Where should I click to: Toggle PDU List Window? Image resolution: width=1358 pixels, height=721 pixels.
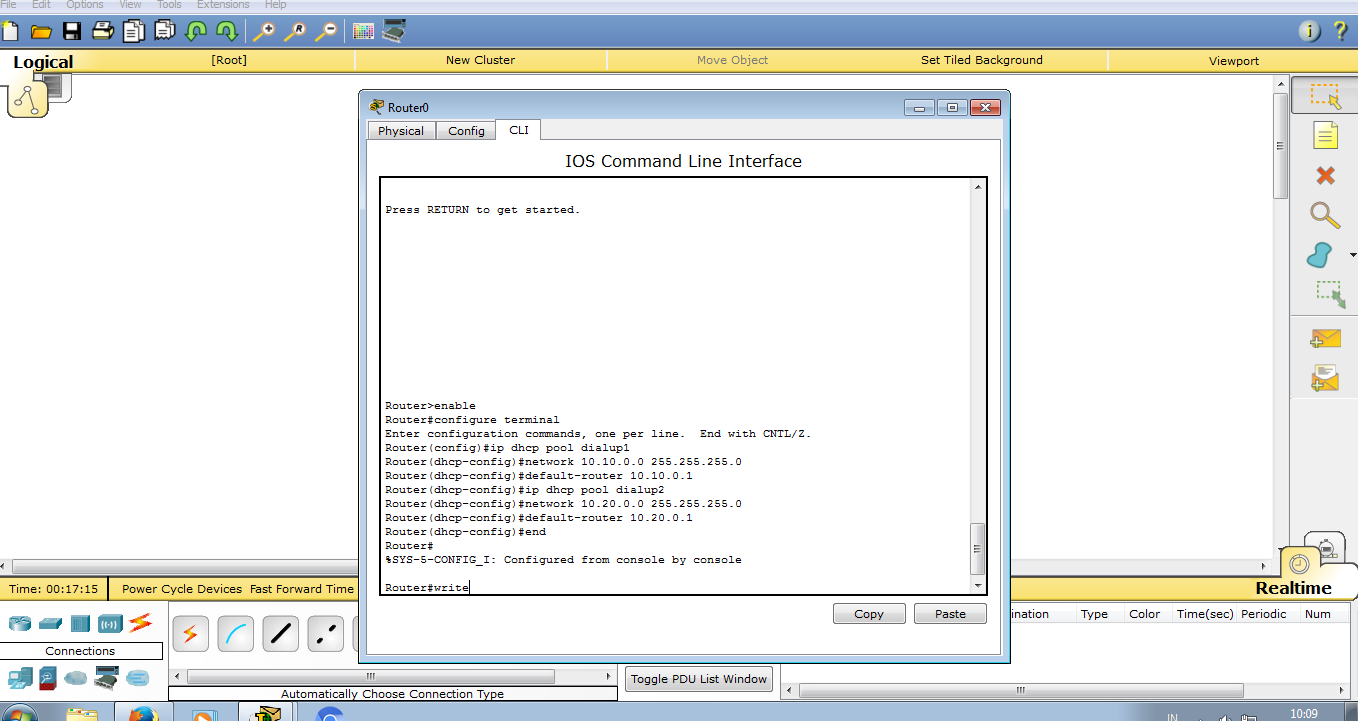click(699, 679)
